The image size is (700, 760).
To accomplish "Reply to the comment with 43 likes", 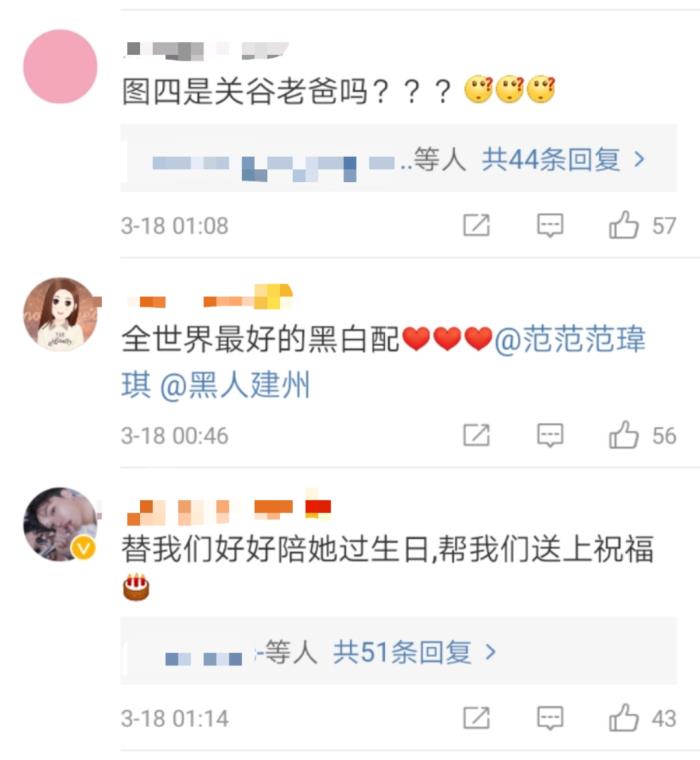I will click(x=550, y=718).
